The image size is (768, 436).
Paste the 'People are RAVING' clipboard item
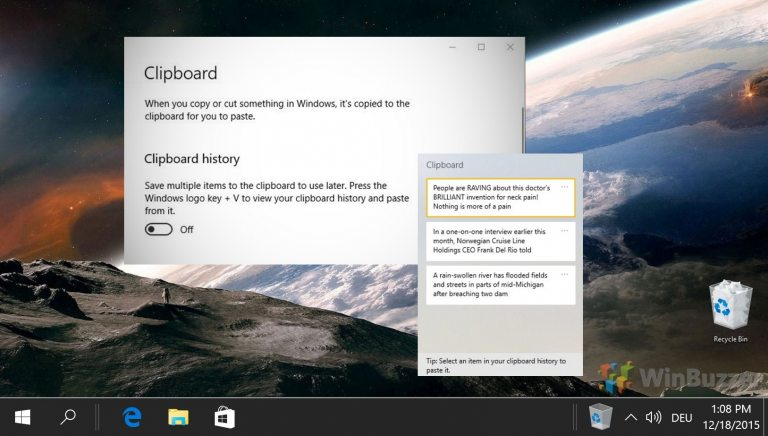coord(490,198)
